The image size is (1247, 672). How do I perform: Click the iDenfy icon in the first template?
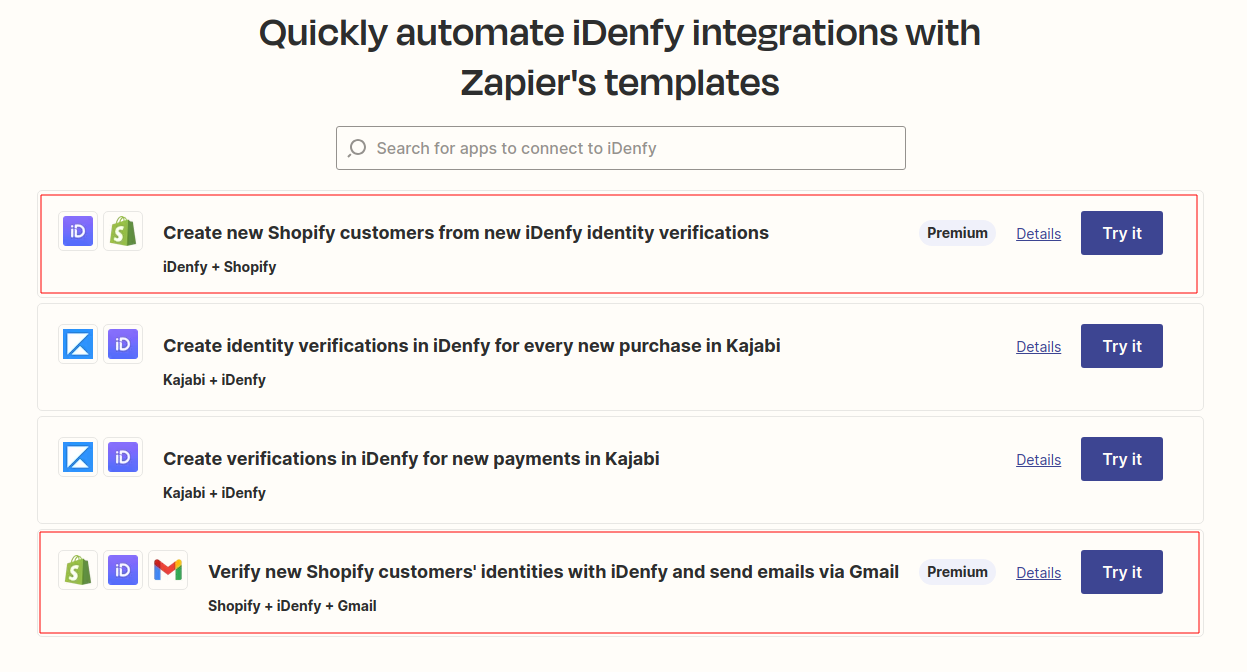(x=77, y=231)
